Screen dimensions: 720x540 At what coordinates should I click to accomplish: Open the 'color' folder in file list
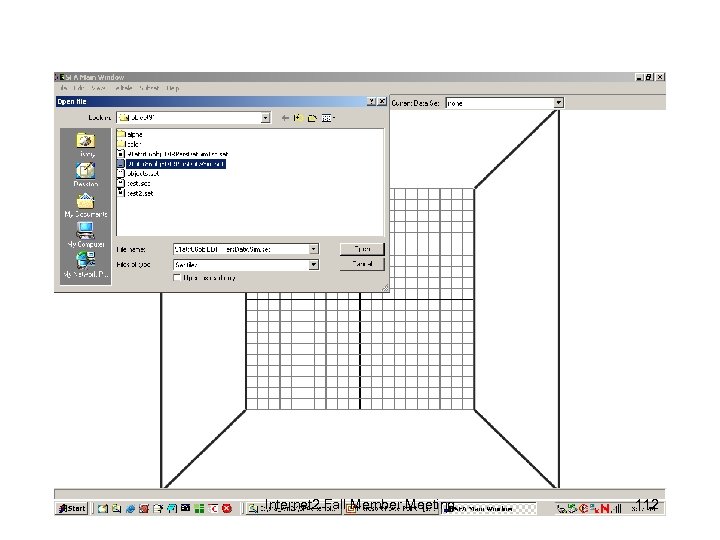(x=129, y=144)
